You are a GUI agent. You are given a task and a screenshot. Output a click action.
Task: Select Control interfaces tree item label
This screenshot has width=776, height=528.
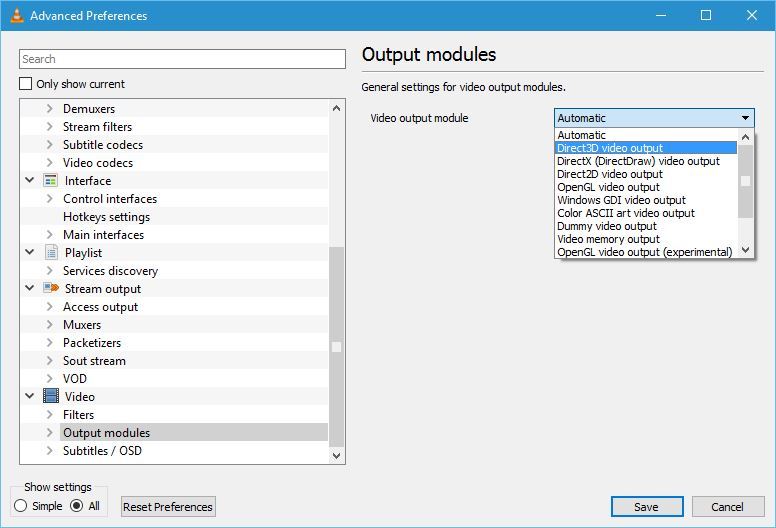pyautogui.click(x=110, y=198)
